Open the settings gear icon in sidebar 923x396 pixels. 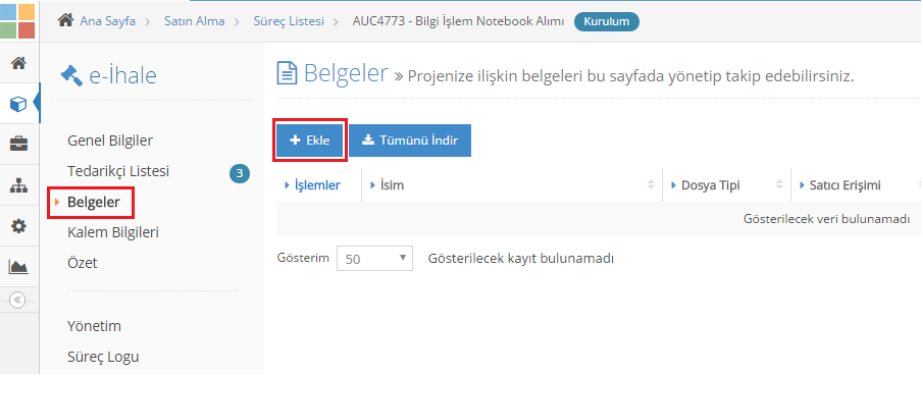point(19,226)
